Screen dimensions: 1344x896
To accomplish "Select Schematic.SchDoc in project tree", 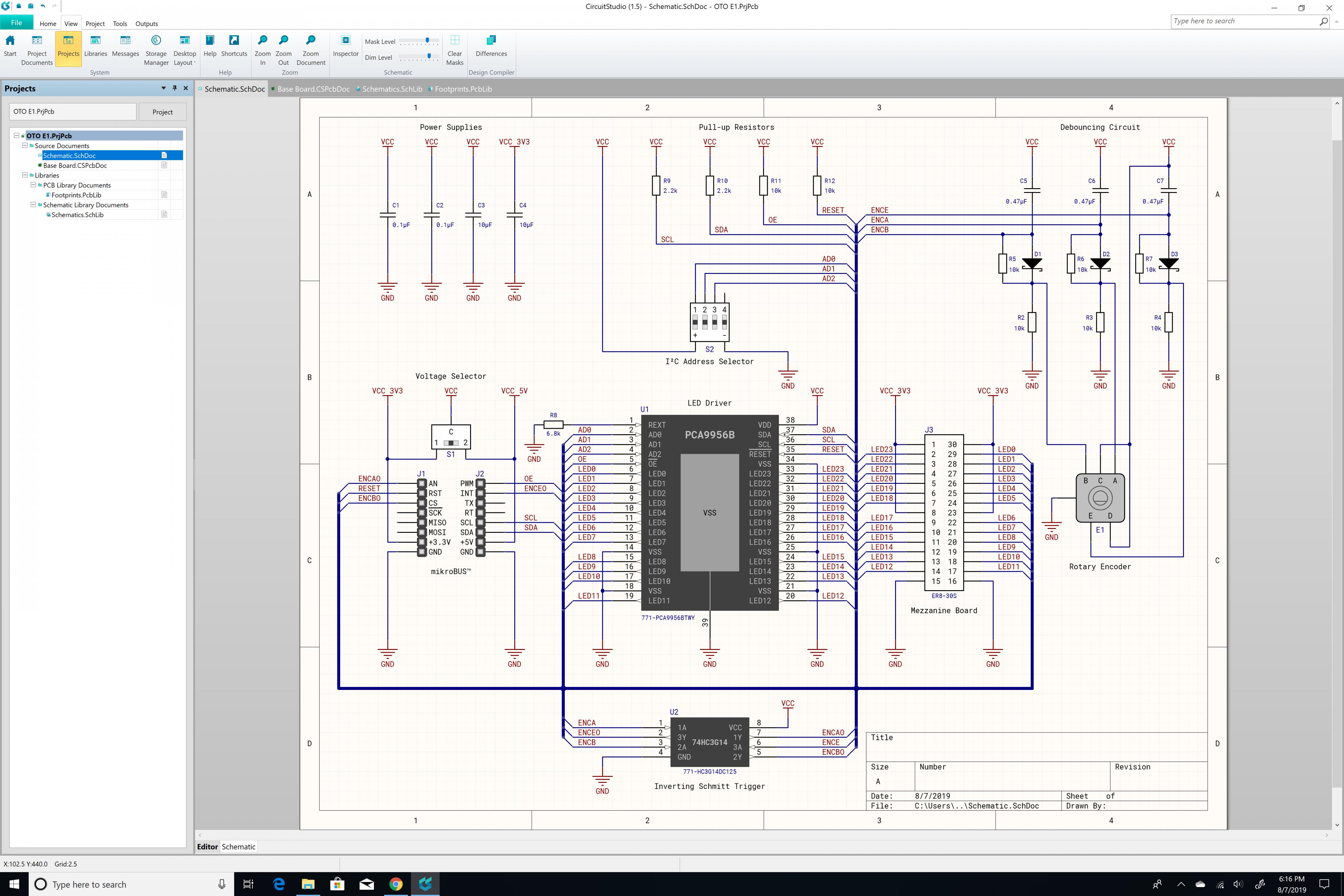I will click(69, 156).
